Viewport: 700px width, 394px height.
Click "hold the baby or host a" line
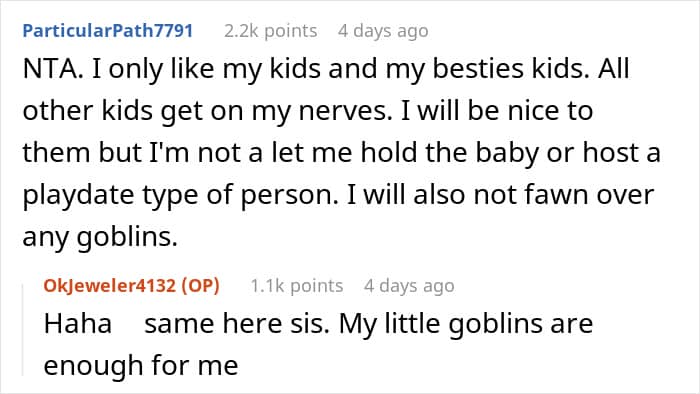click(510, 153)
